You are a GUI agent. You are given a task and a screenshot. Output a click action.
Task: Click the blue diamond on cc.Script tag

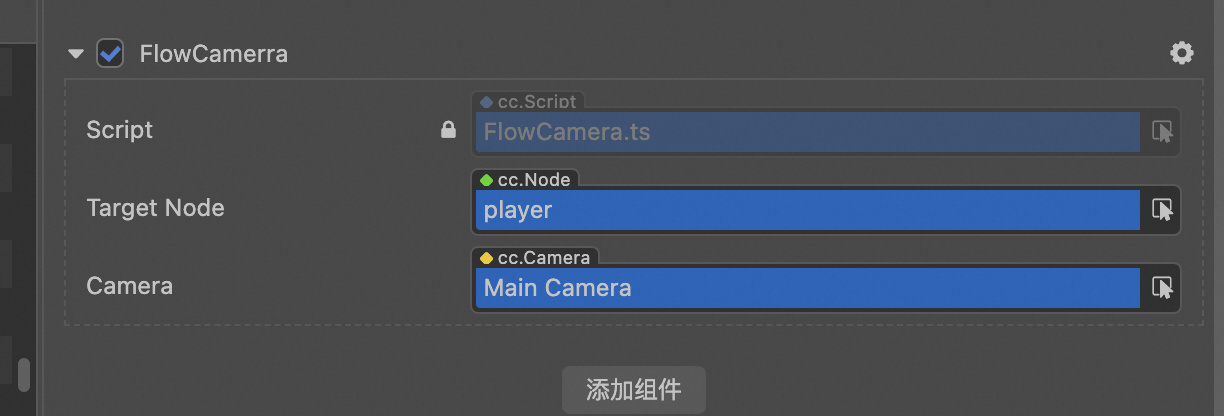pyautogui.click(x=486, y=102)
